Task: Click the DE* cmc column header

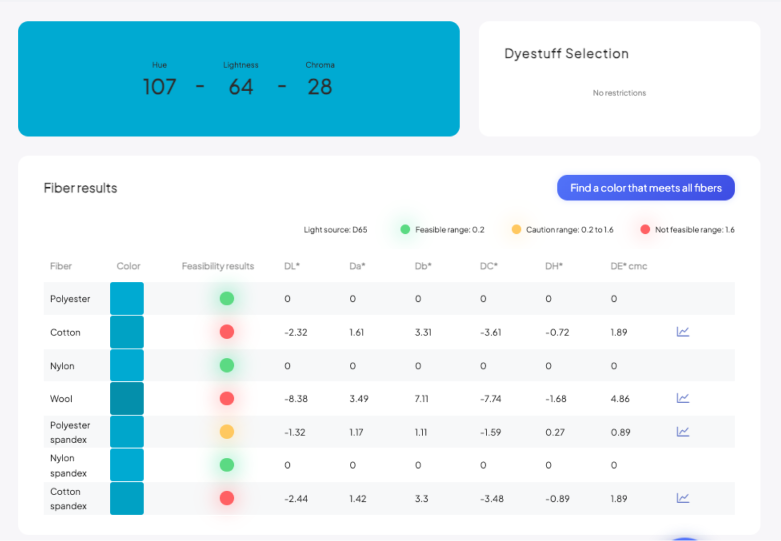Action: click(631, 266)
